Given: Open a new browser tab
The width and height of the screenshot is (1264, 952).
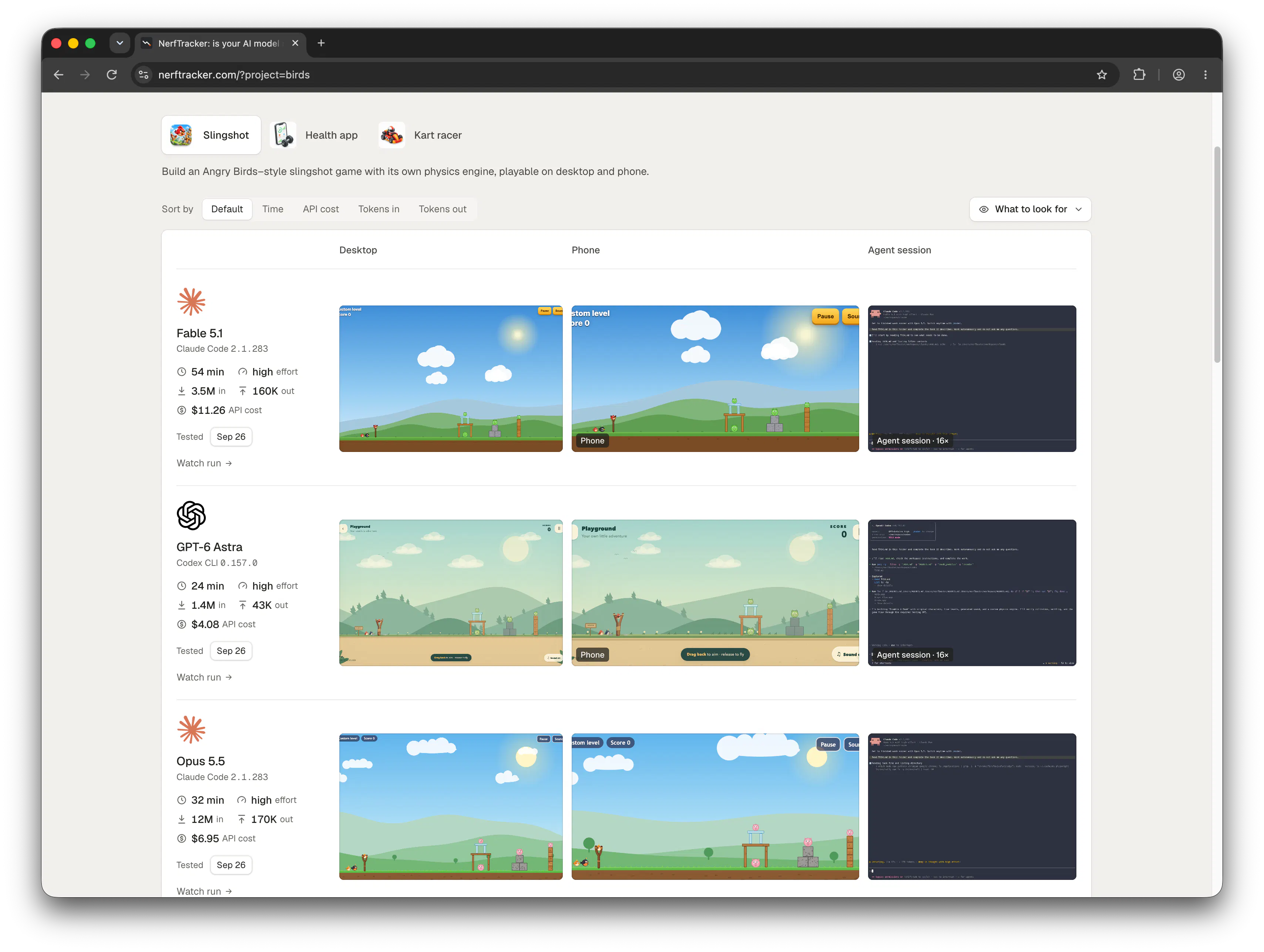Looking at the screenshot, I should click(x=321, y=43).
